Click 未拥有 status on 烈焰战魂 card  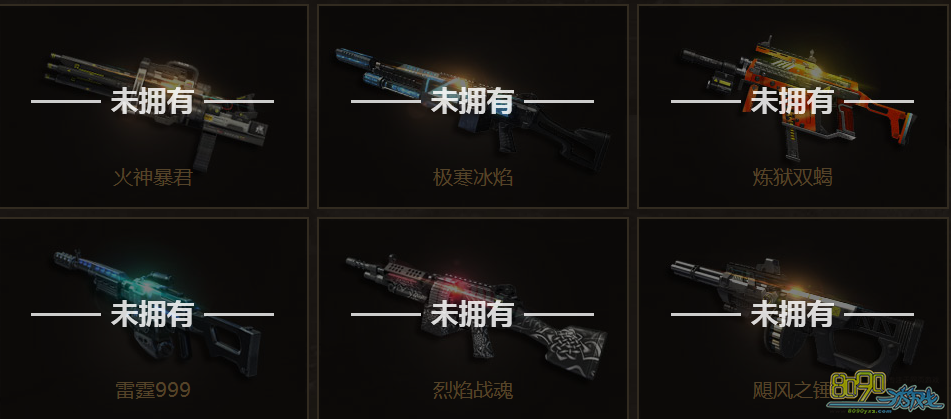[472, 314]
